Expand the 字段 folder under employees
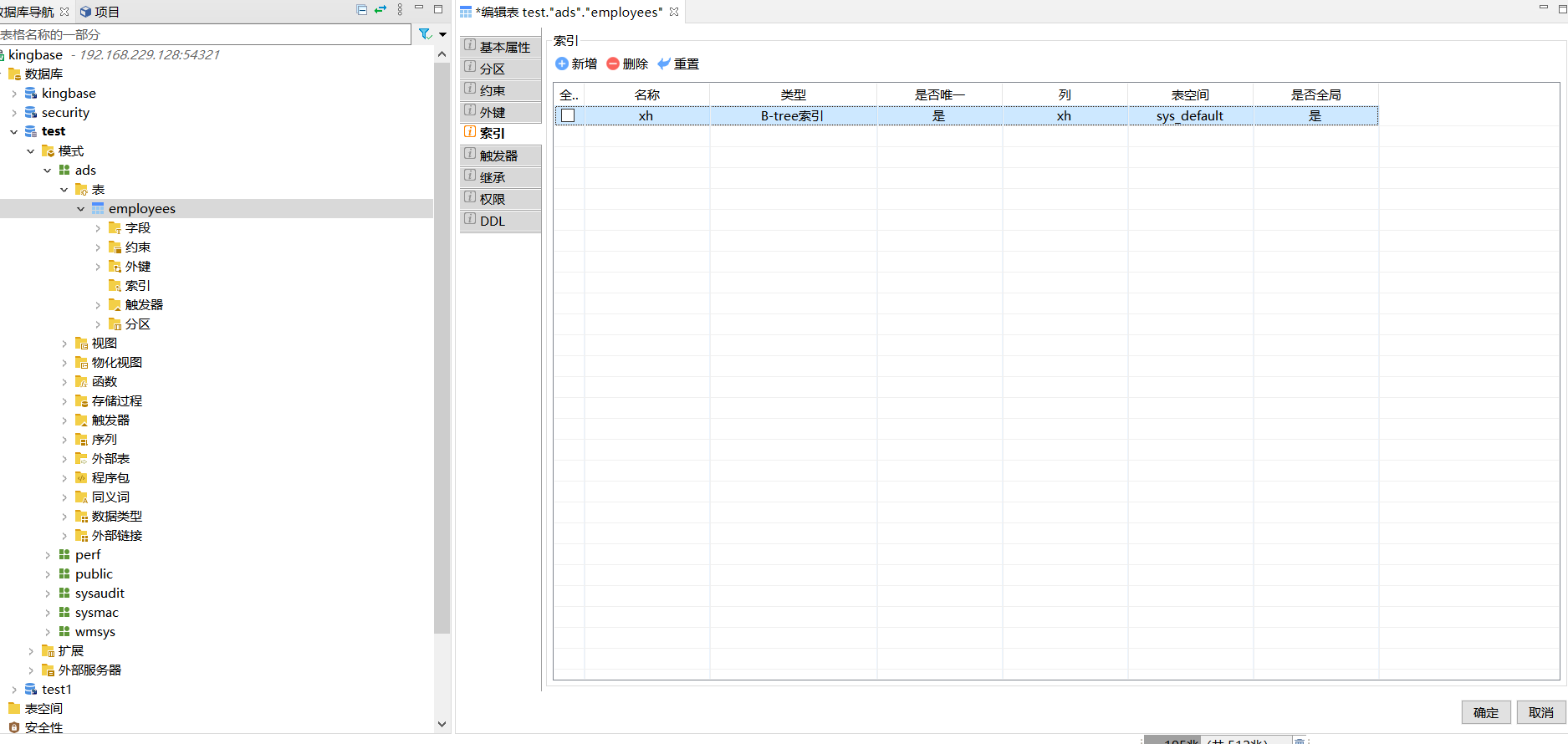Viewport: 1568px width, 744px height. [x=98, y=228]
